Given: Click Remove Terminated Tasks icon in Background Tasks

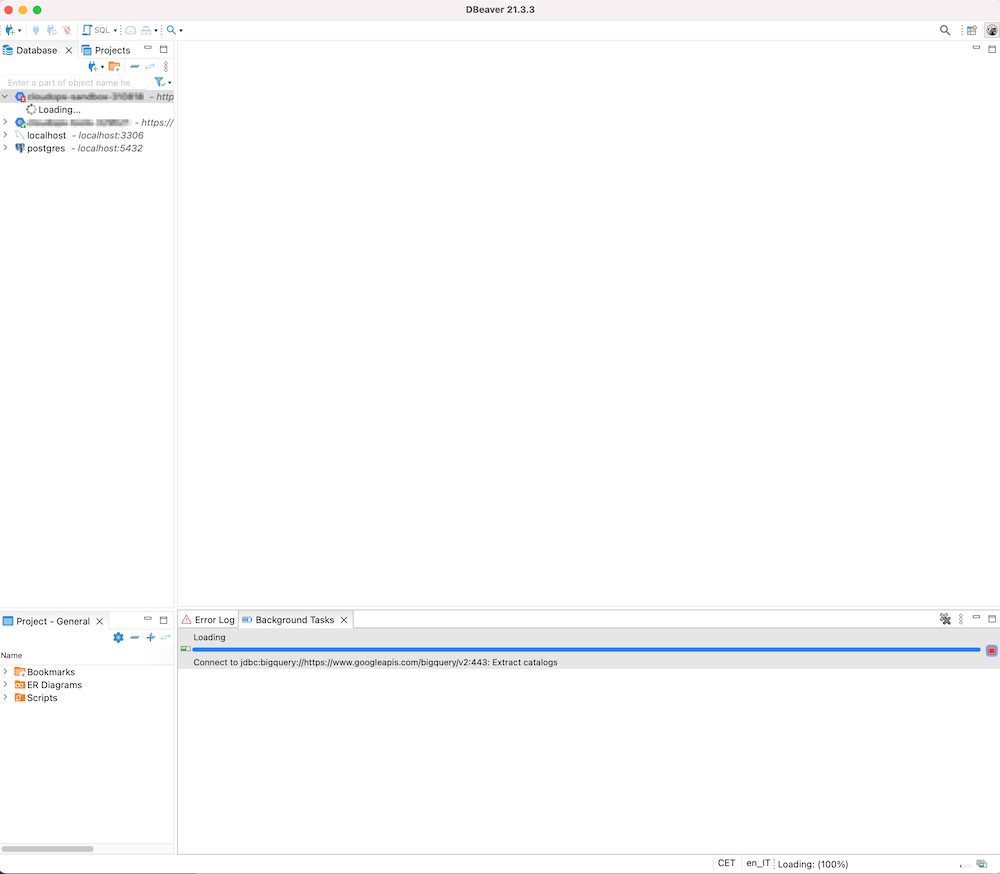Looking at the screenshot, I should (945, 619).
